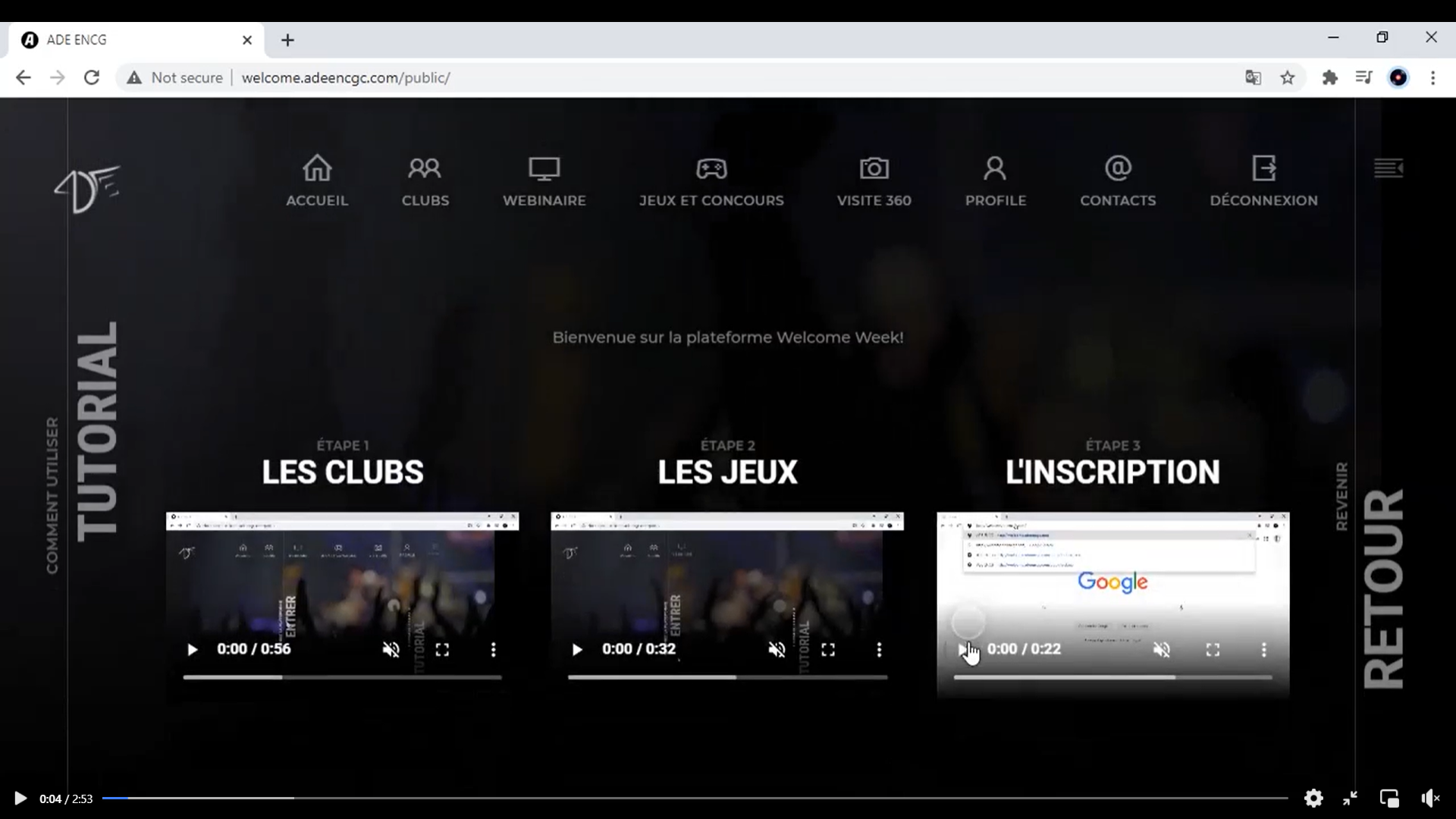This screenshot has height=819, width=1456.
Task: Open the Clubs section icon
Action: pyautogui.click(x=425, y=168)
